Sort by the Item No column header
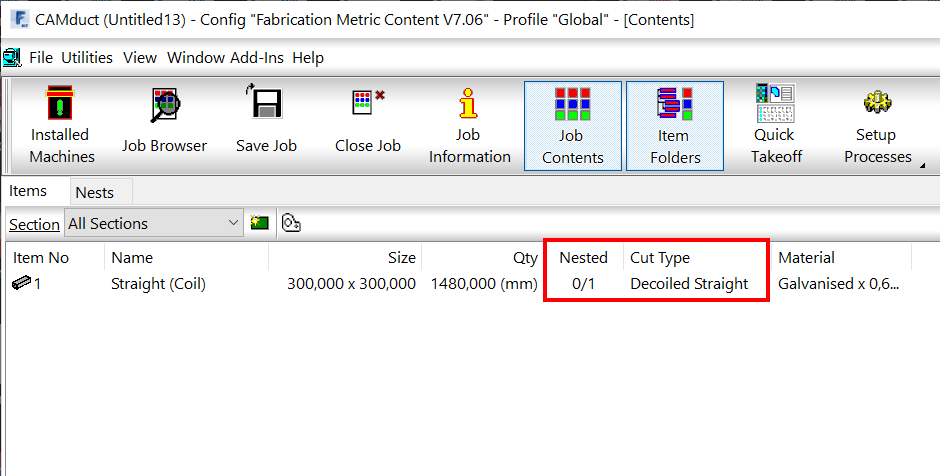This screenshot has height=476, width=940. 55,258
